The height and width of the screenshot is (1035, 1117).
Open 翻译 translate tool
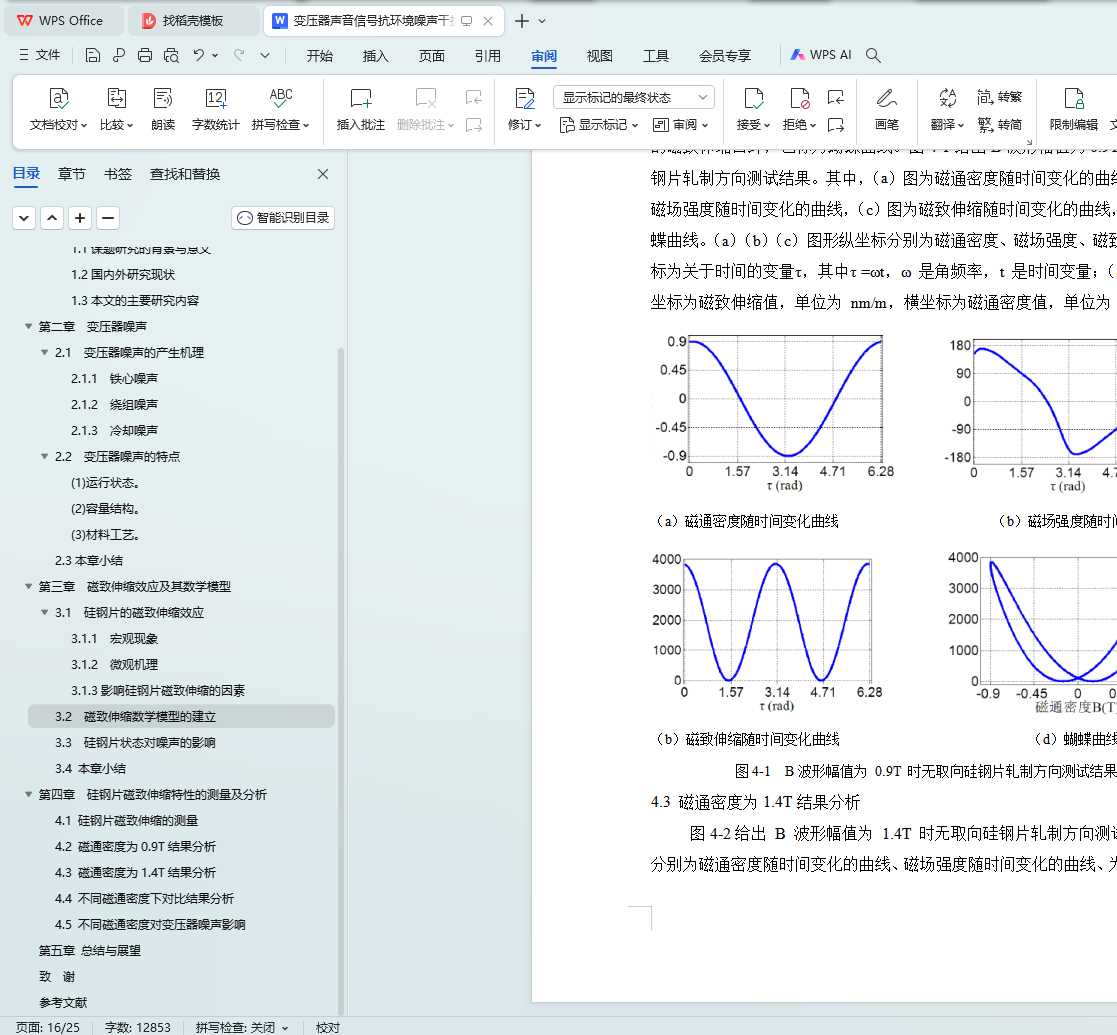click(947, 109)
